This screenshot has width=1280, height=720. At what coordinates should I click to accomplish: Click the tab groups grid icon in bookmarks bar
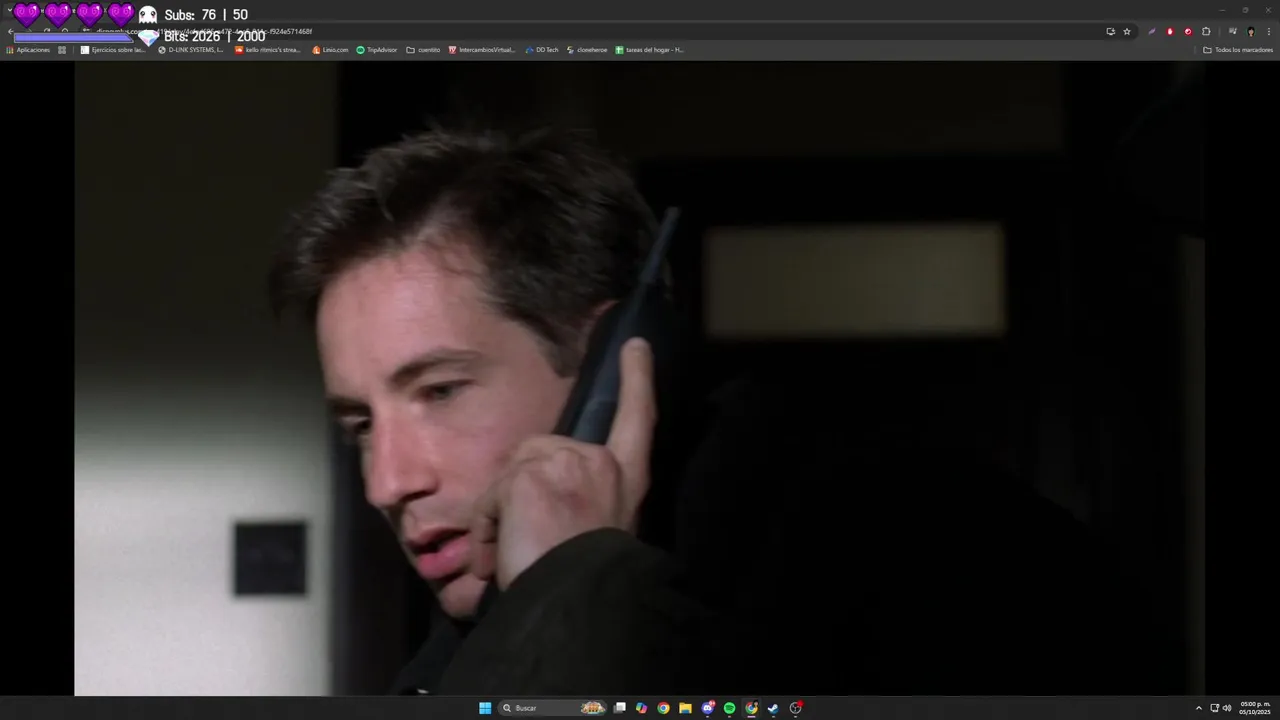click(x=62, y=50)
